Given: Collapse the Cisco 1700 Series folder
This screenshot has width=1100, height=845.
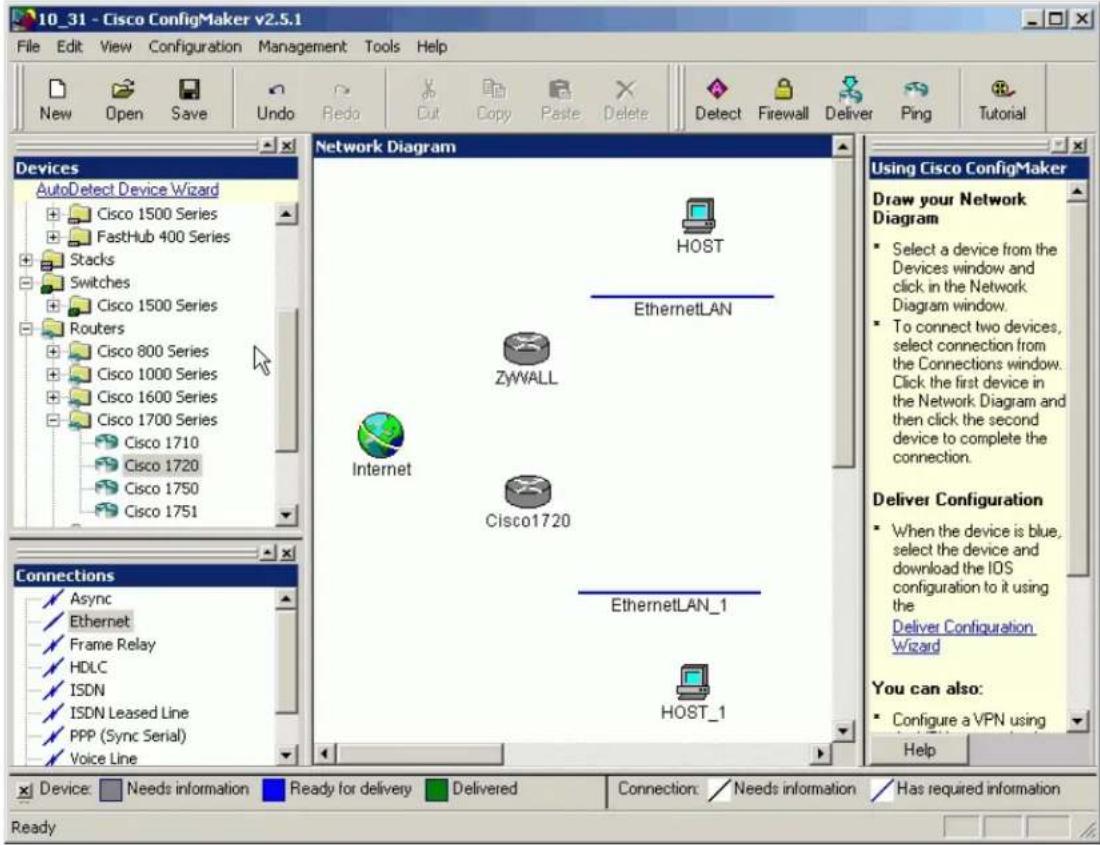Looking at the screenshot, I should point(53,420).
